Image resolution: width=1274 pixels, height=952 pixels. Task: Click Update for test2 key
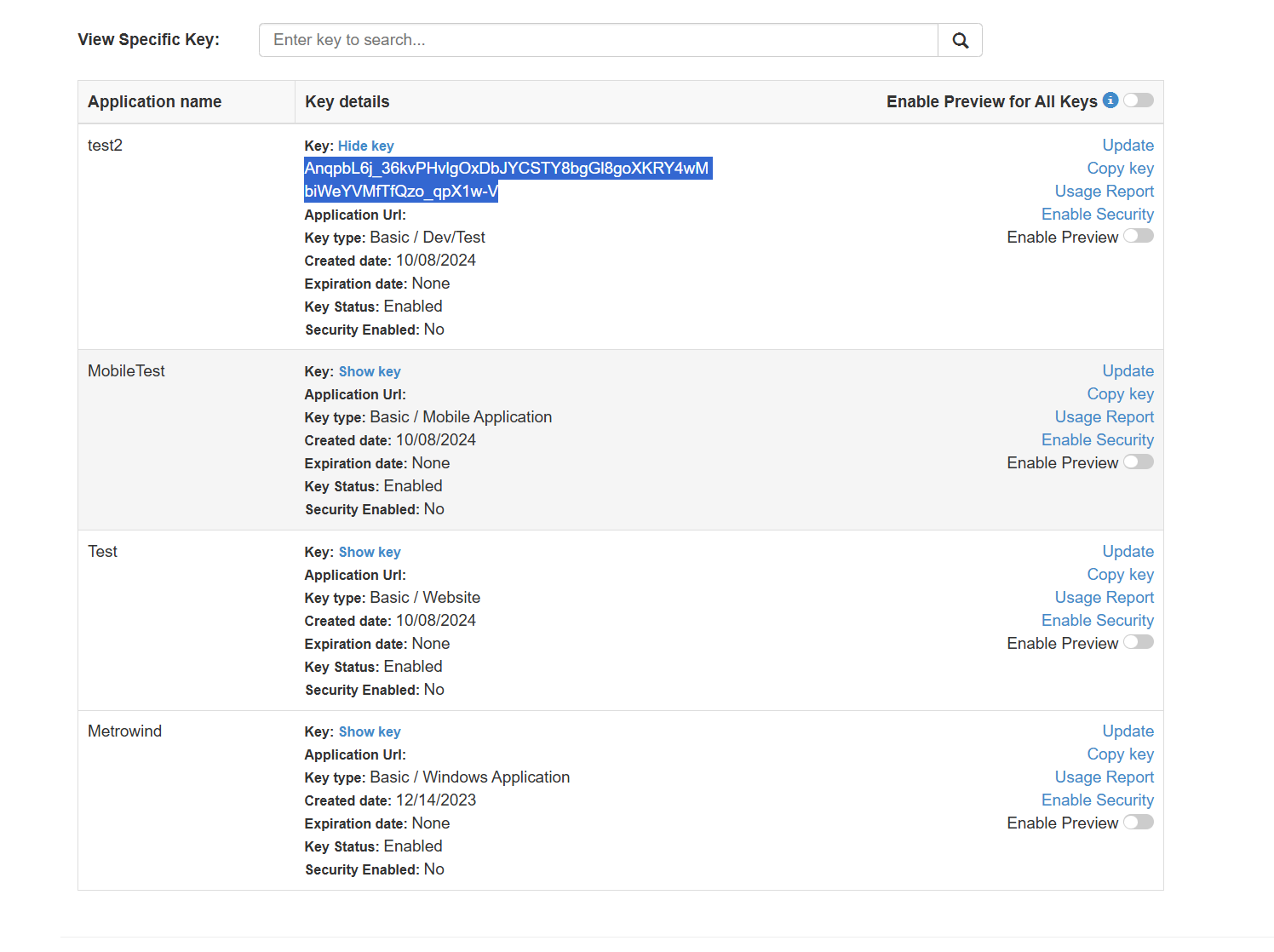tap(1128, 146)
